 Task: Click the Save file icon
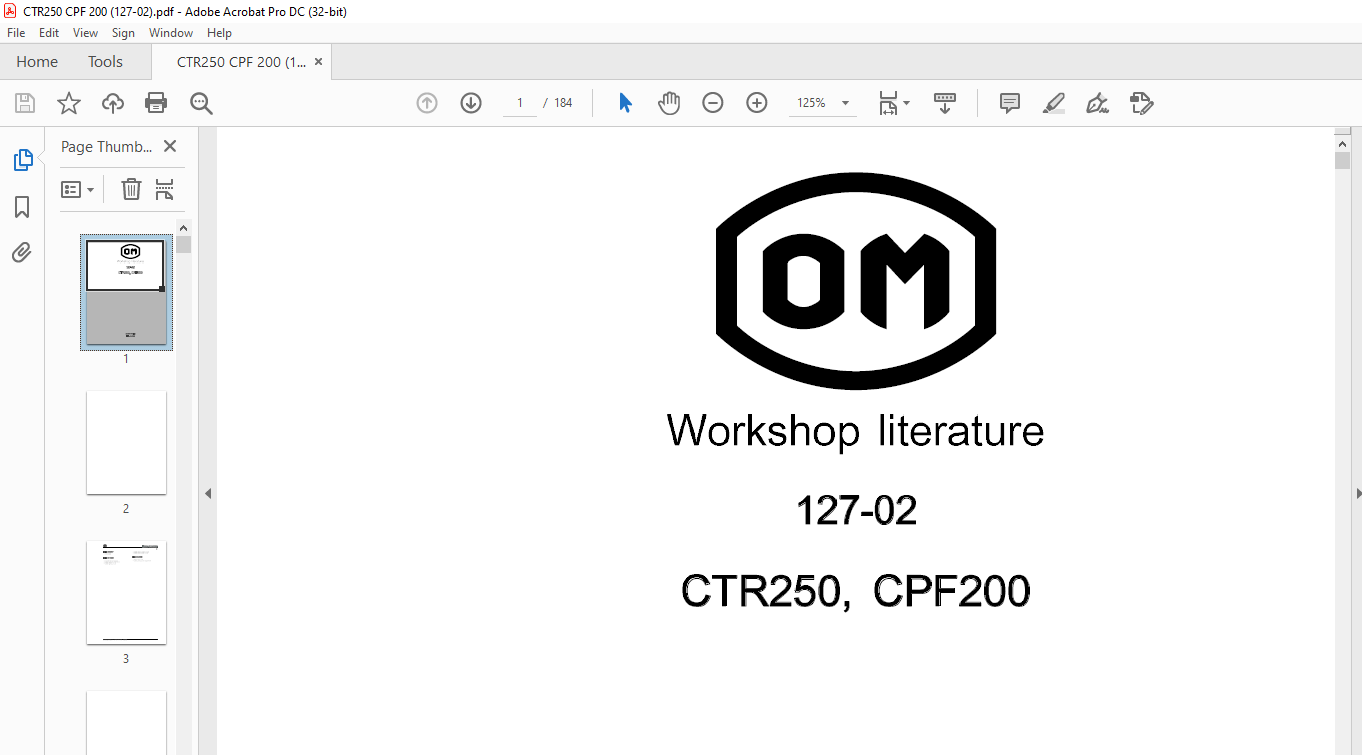click(x=25, y=103)
